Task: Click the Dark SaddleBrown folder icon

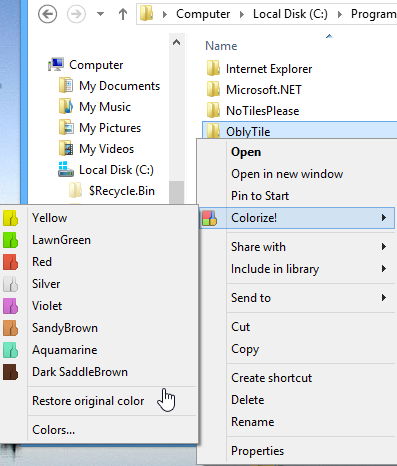Action: (10, 372)
